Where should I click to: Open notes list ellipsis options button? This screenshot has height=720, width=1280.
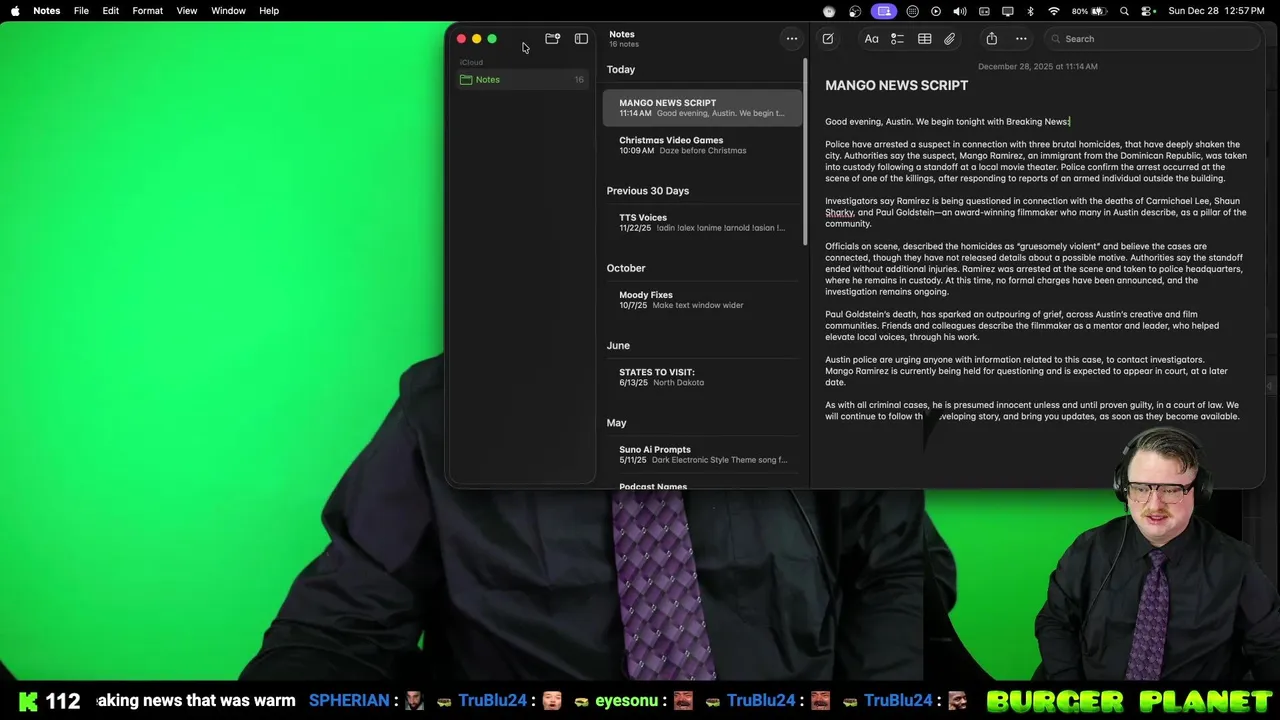(792, 39)
